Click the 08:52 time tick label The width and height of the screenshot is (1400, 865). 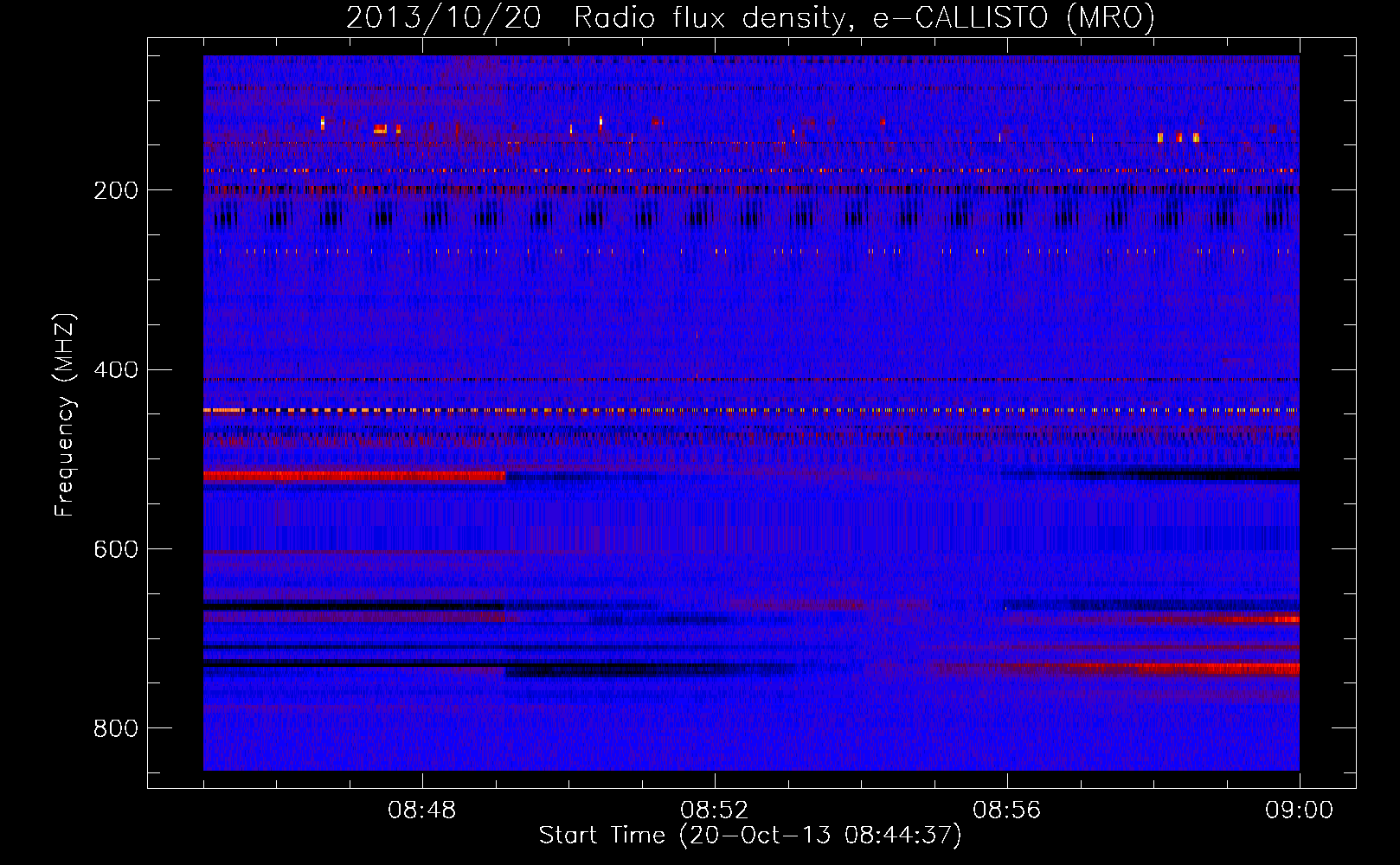715,811
